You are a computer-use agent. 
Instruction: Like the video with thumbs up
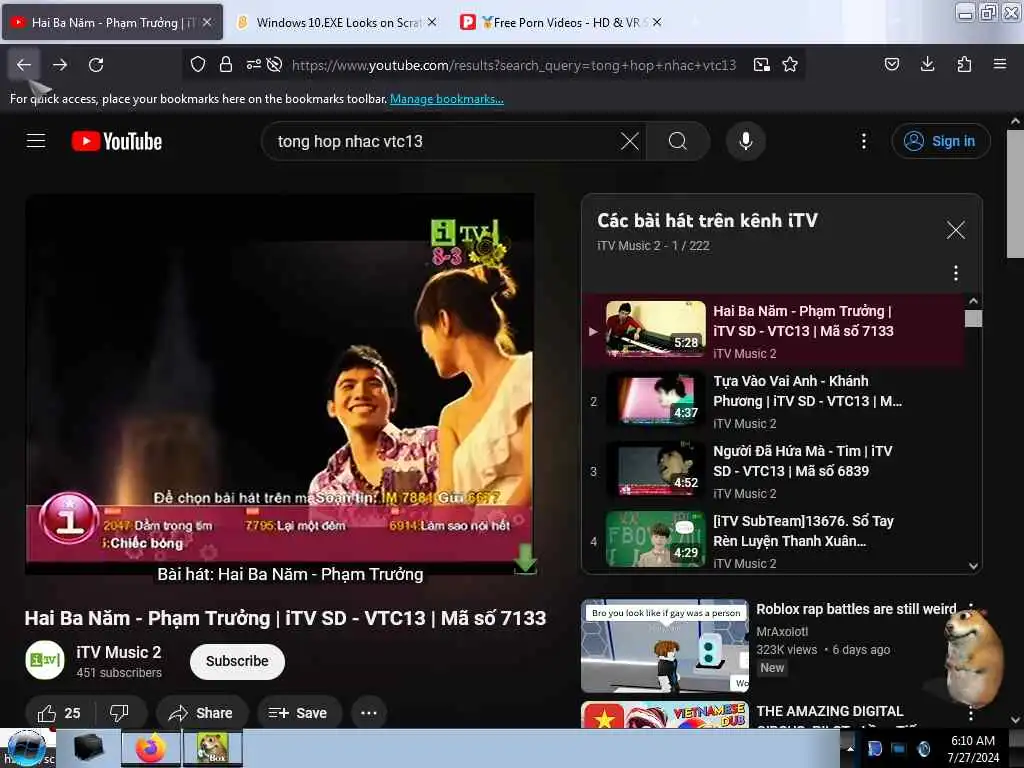(x=59, y=713)
